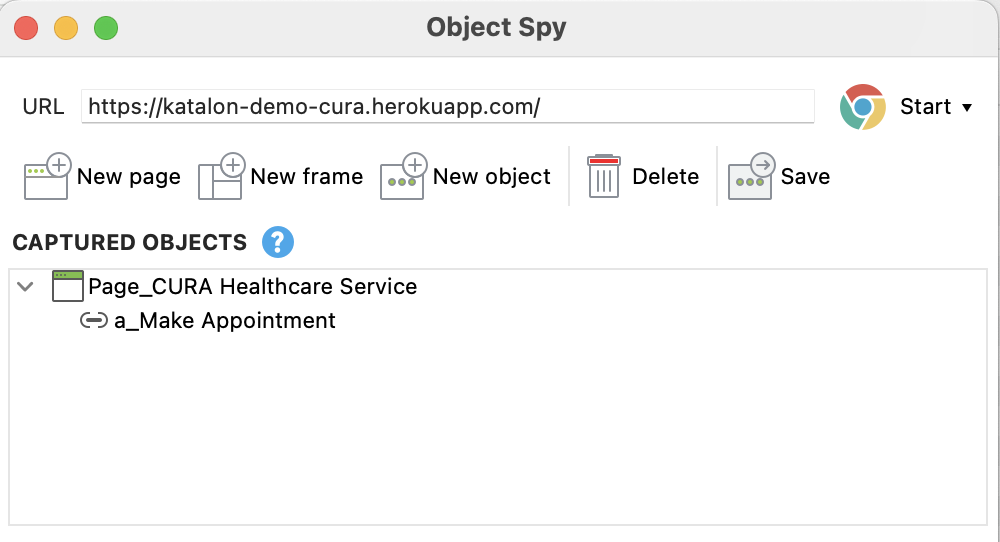Select Page_CURA Healthcare Service in the tree

(252, 287)
